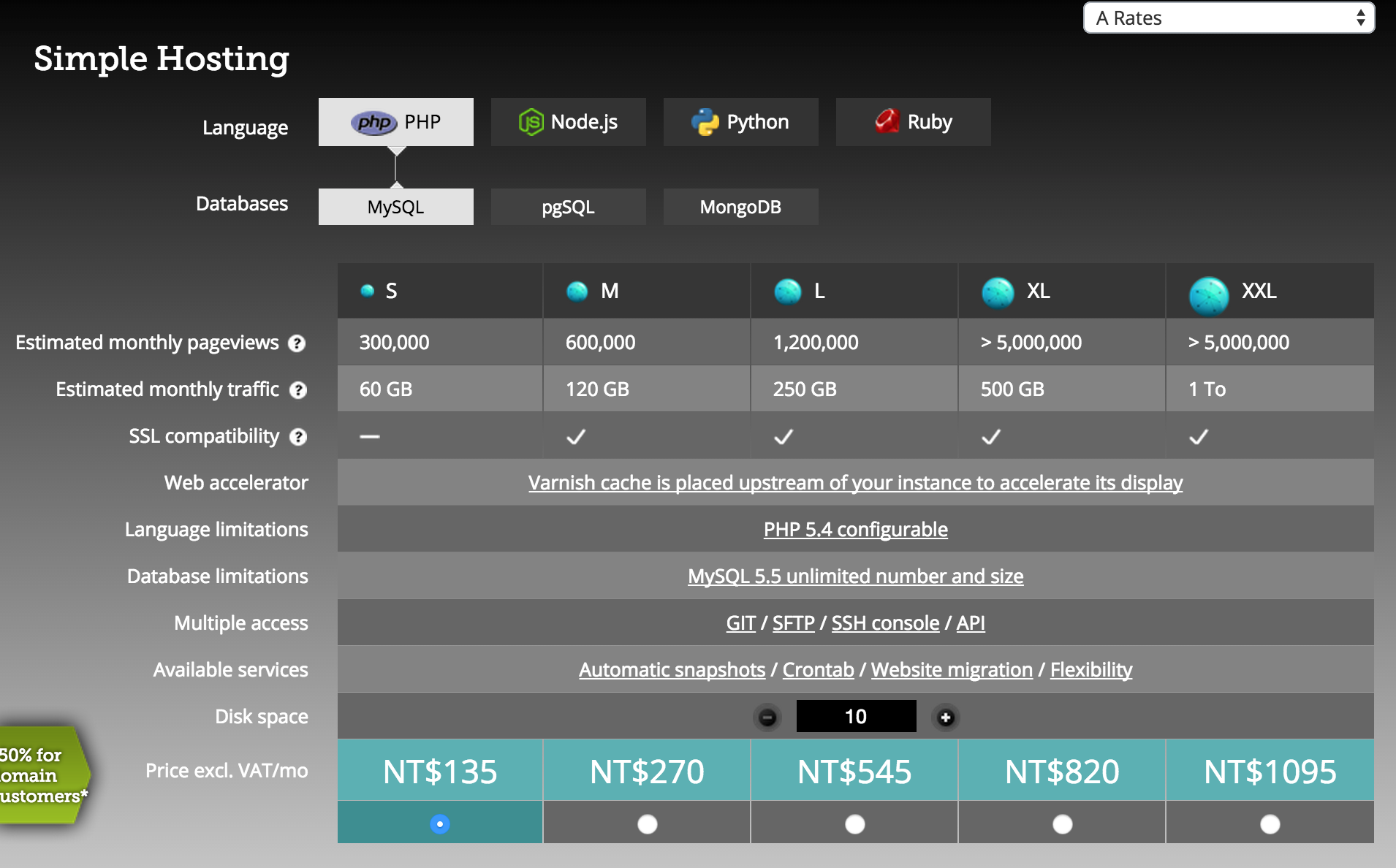Image resolution: width=1396 pixels, height=868 pixels.
Task: Click the 120 GB traffic cell
Action: pos(648,389)
